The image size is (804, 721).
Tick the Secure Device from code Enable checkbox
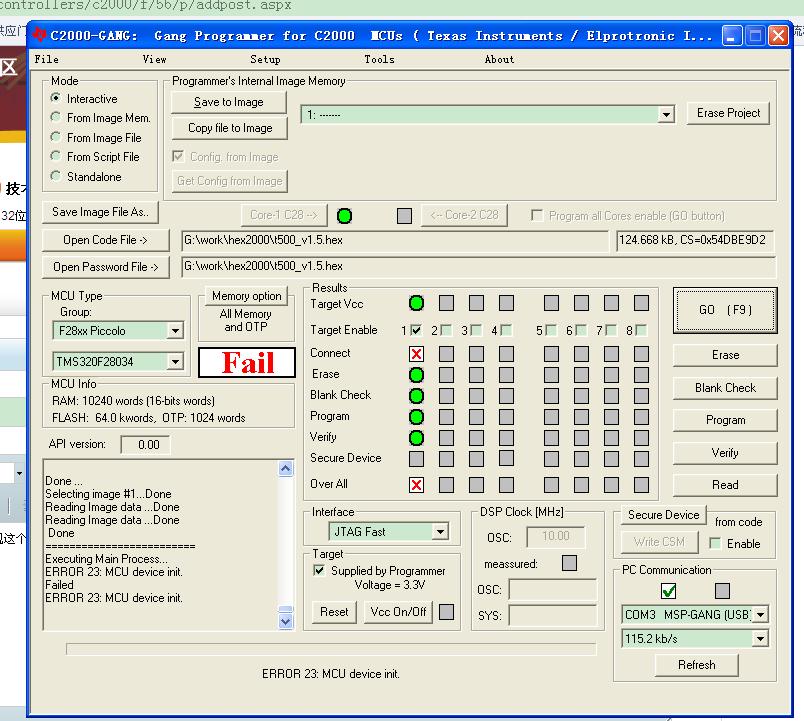[715, 543]
